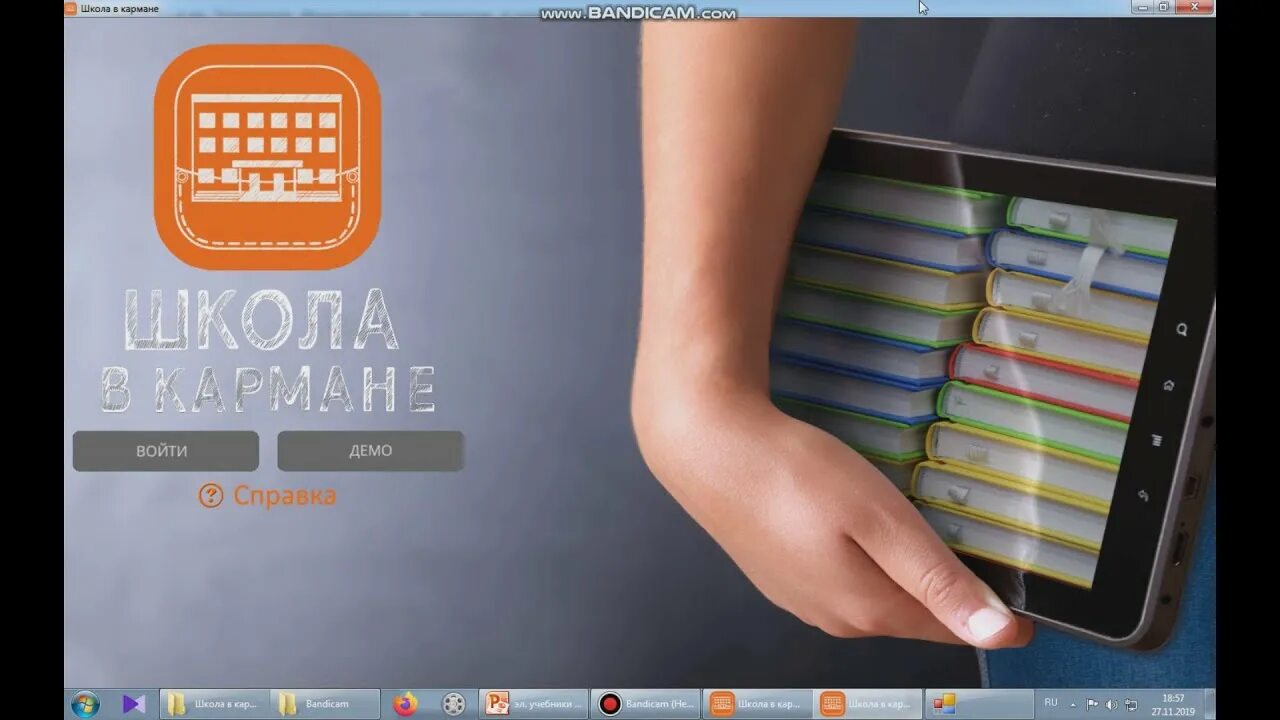The image size is (1280, 720).
Task: Open the network tray icon
Action: pos(1131,705)
